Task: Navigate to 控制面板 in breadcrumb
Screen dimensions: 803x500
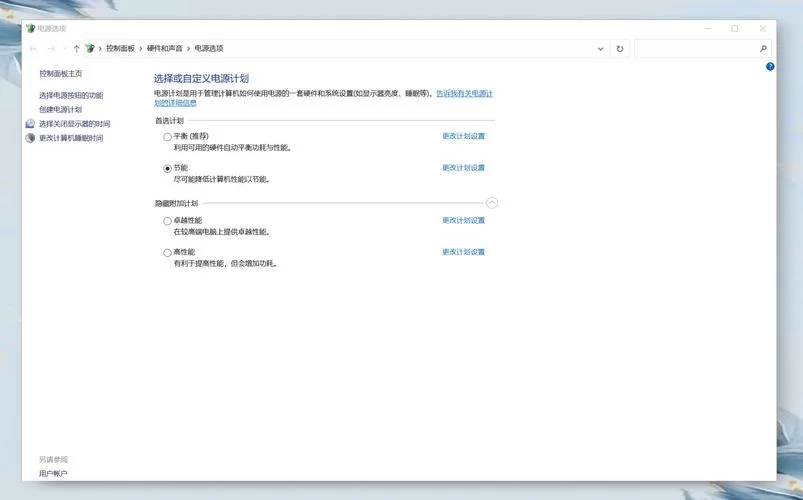Action: pos(120,48)
